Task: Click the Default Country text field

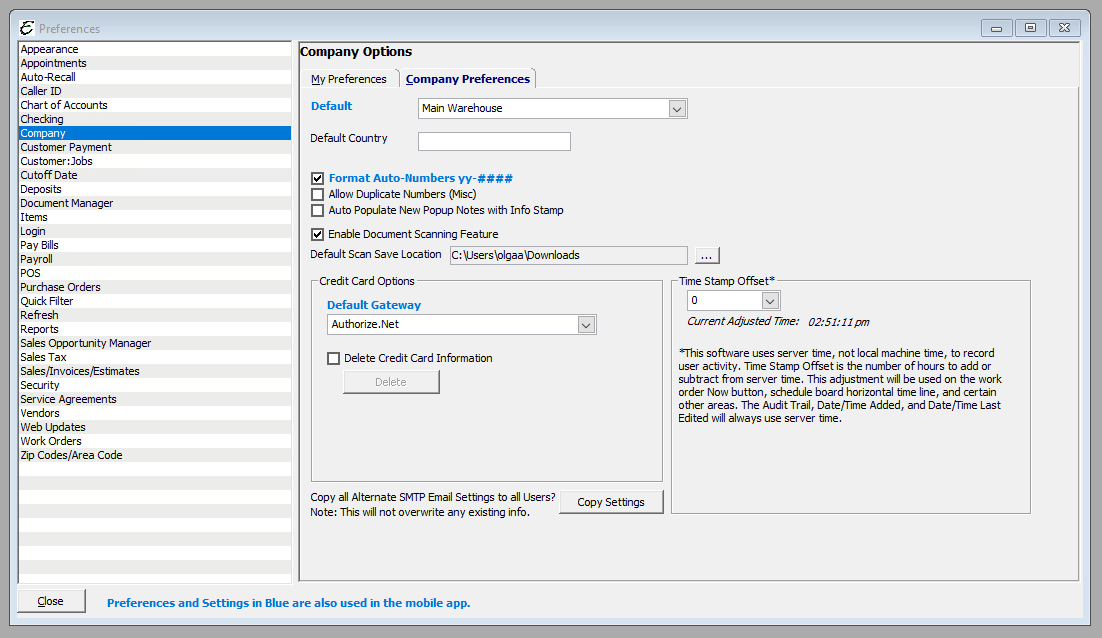Action: coord(494,141)
